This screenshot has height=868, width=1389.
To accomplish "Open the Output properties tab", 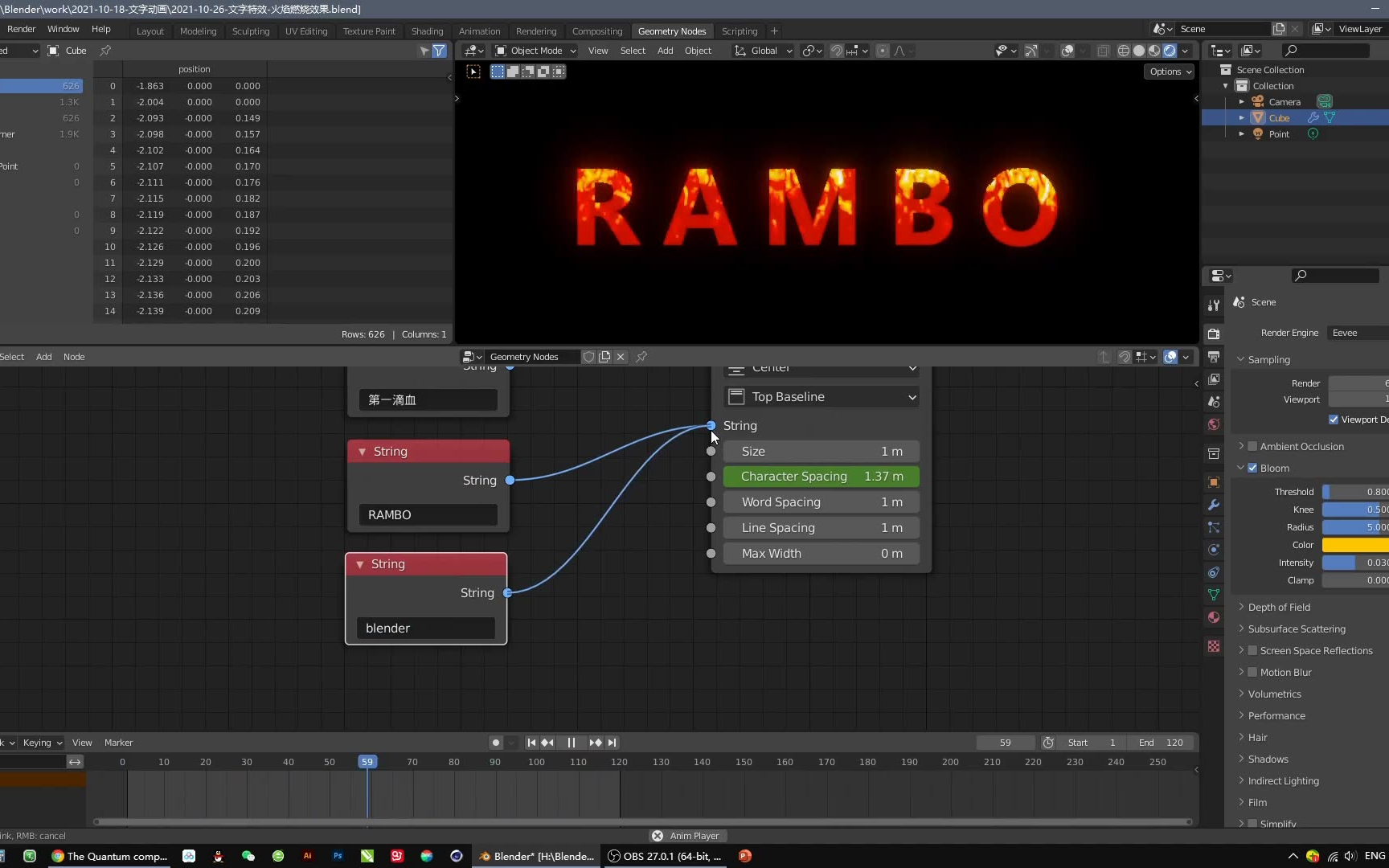I will [x=1214, y=357].
